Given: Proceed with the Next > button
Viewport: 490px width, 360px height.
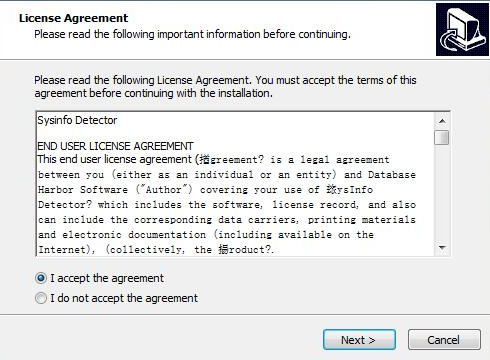Looking at the screenshot, I should click(359, 340).
